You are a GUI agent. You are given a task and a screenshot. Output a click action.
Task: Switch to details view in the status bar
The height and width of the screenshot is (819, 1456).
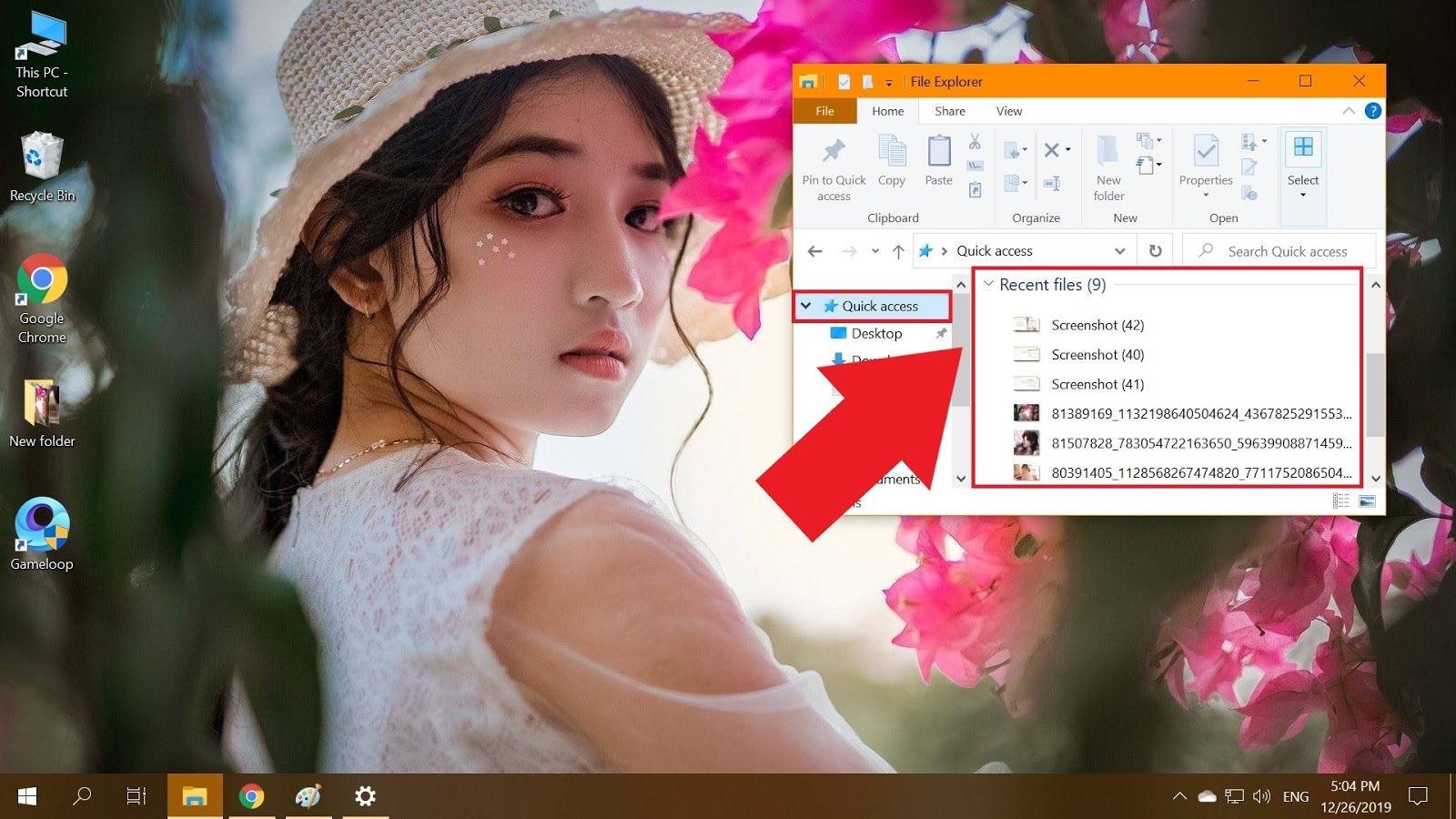coord(1340,500)
